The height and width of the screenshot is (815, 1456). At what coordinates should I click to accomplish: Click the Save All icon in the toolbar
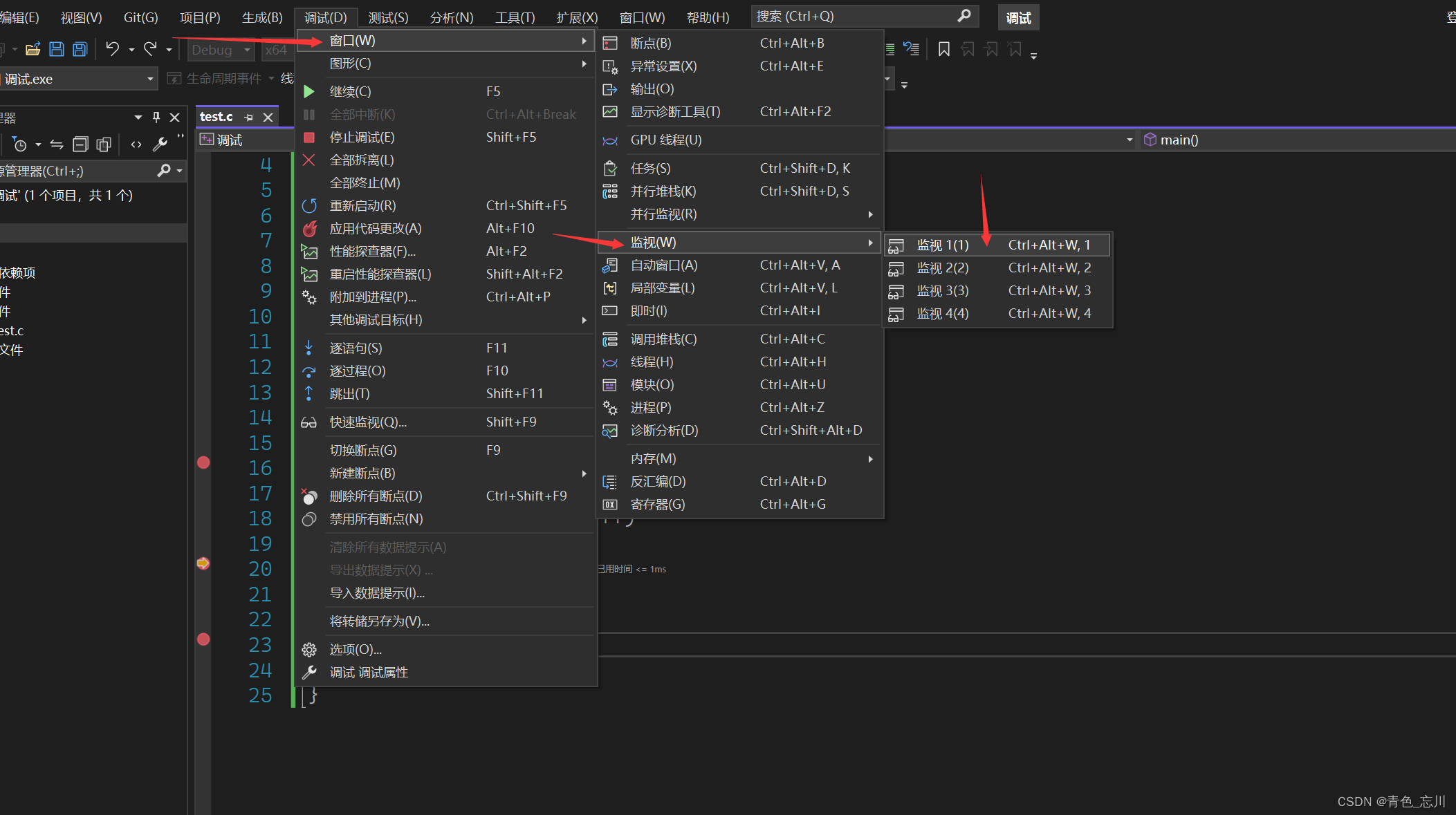pos(80,49)
